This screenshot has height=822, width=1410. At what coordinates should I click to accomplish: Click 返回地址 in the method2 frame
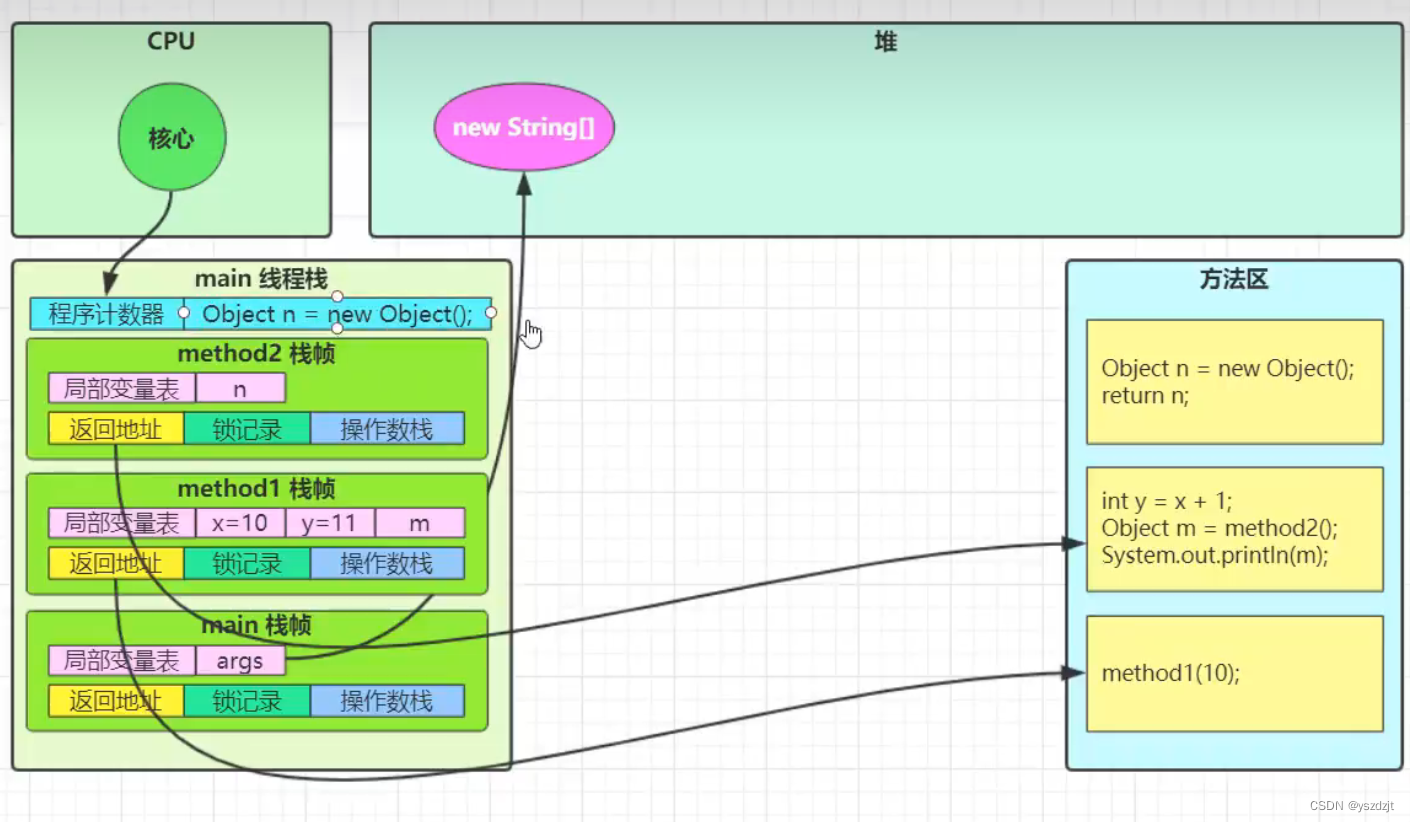click(x=116, y=429)
